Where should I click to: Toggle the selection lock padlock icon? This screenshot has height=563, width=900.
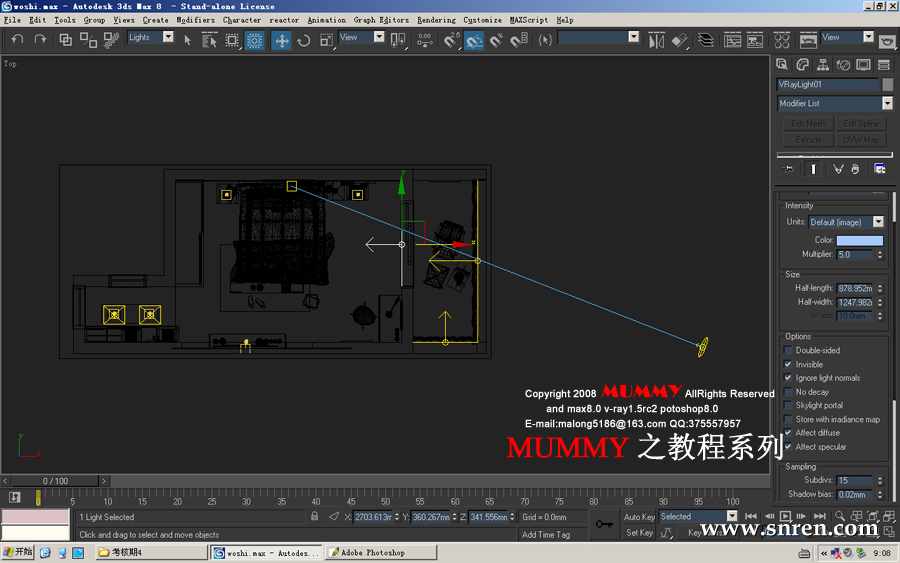[315, 516]
